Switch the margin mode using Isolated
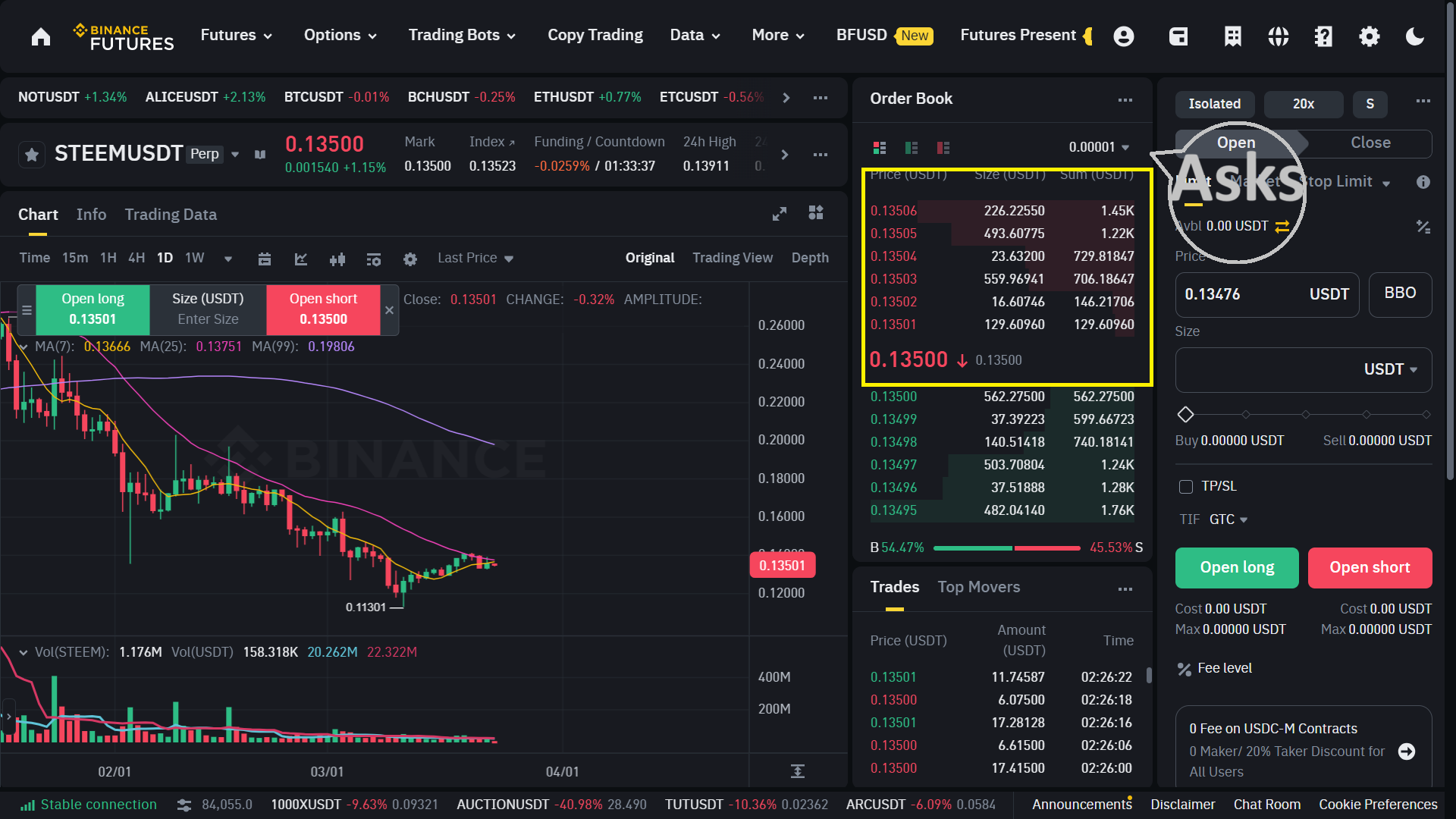 (1215, 104)
